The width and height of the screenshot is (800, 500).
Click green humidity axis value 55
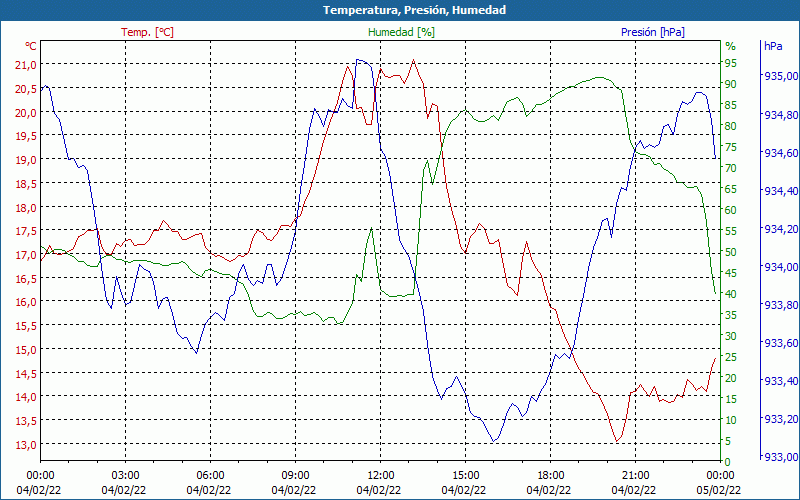(x=731, y=231)
